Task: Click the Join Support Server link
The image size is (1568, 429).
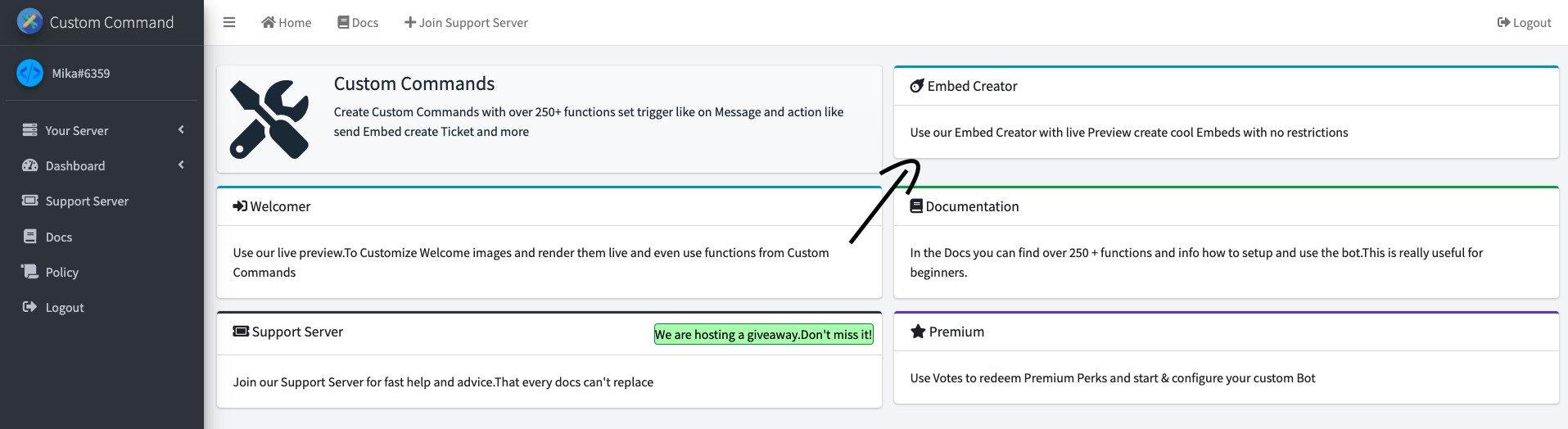Action: click(466, 22)
